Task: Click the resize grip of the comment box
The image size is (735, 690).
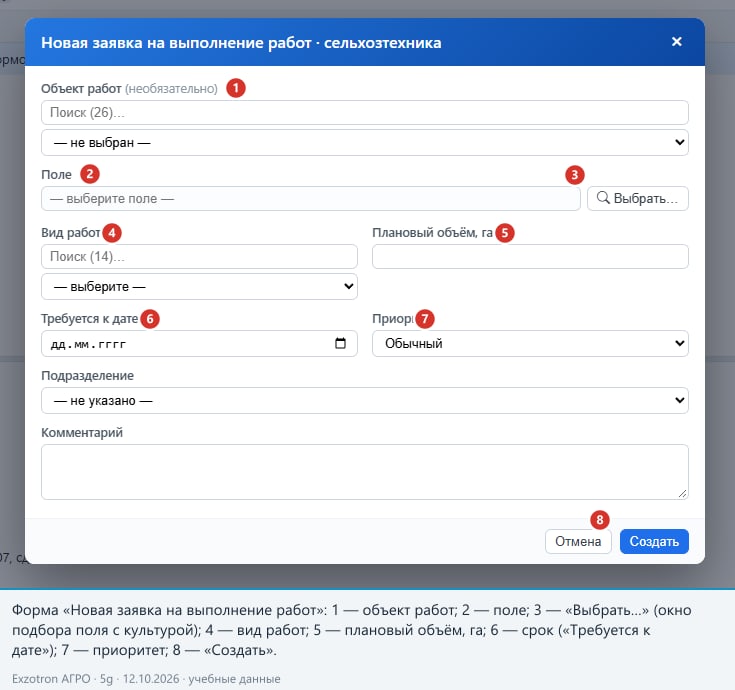Action: 682,494
